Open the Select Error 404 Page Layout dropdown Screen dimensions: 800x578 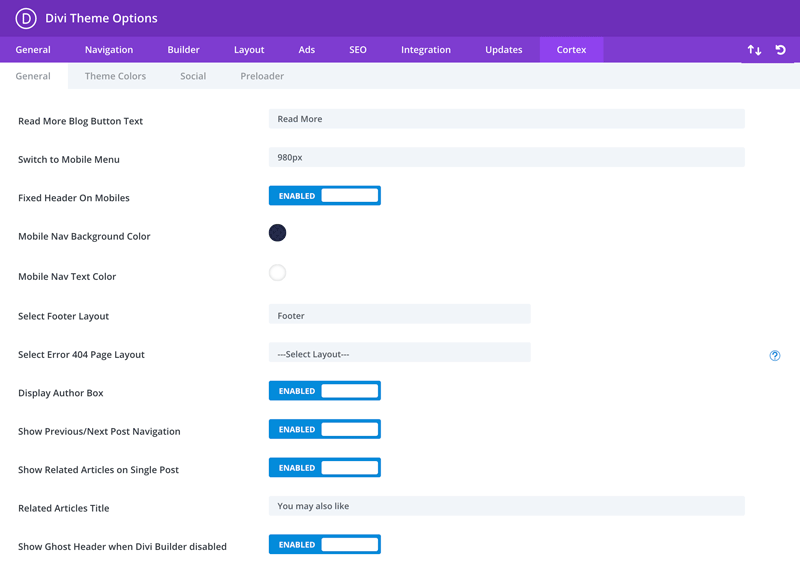click(399, 353)
